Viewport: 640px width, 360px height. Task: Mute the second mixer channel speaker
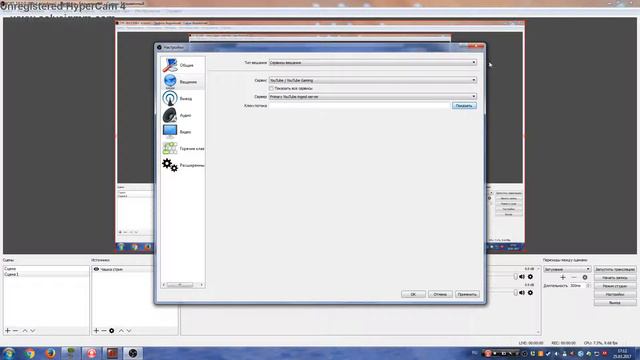point(522,293)
